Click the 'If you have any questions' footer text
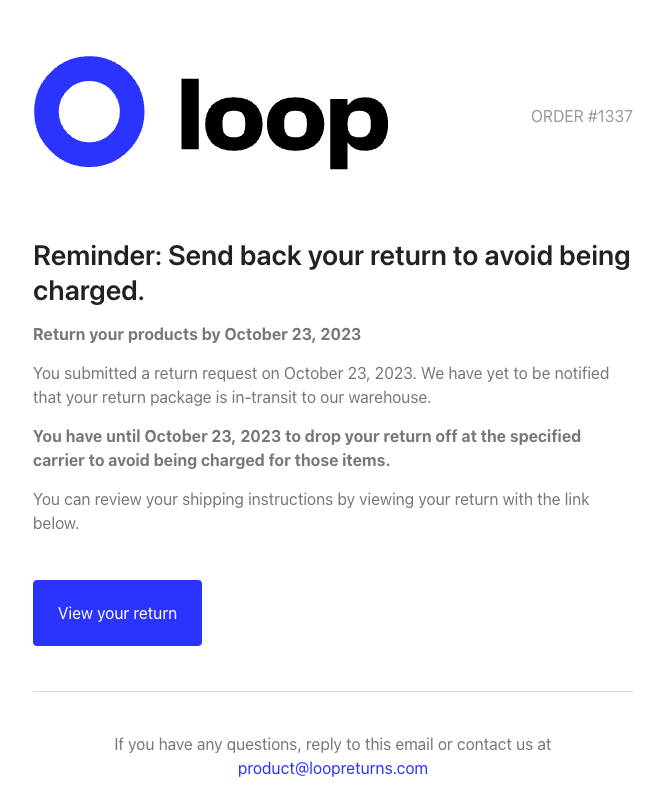 tap(333, 745)
